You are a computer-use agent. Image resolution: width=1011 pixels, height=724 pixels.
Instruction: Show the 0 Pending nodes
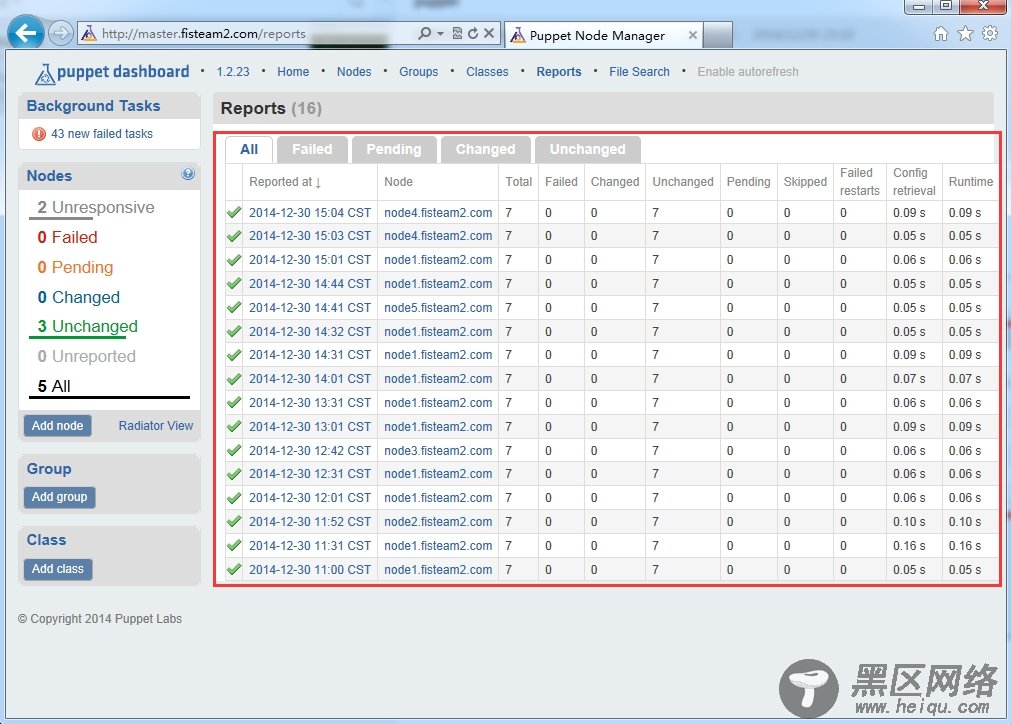coord(75,267)
